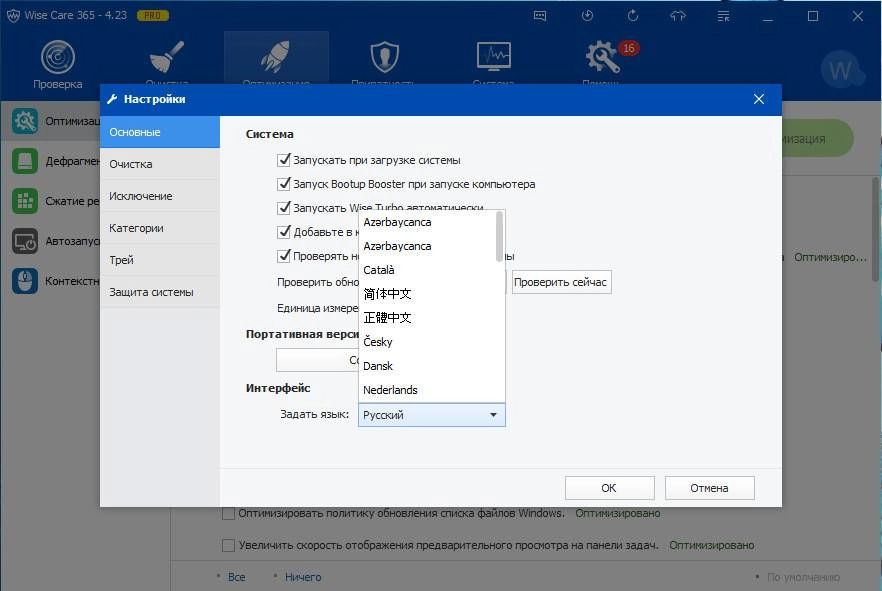Click the language list scrollbar thumb
The width and height of the screenshot is (882, 591).
(x=500, y=236)
